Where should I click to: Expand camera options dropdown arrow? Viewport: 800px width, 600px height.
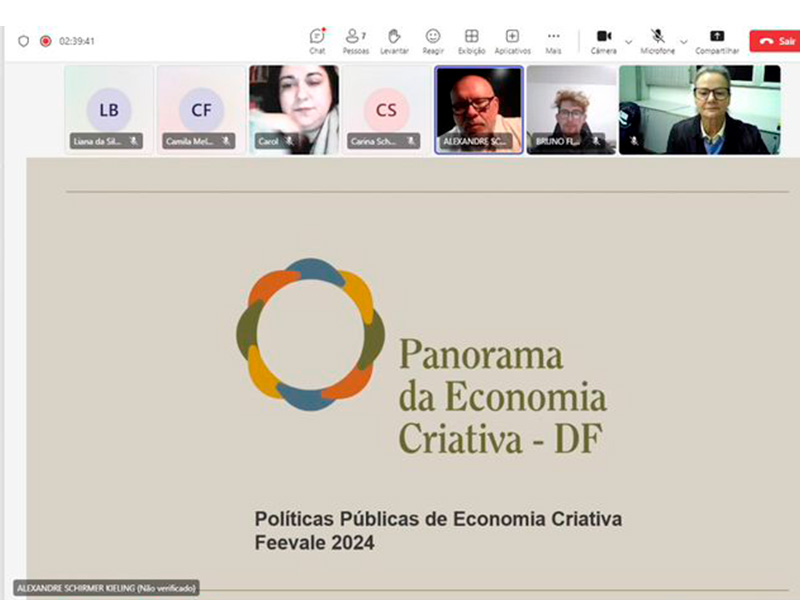(629, 42)
